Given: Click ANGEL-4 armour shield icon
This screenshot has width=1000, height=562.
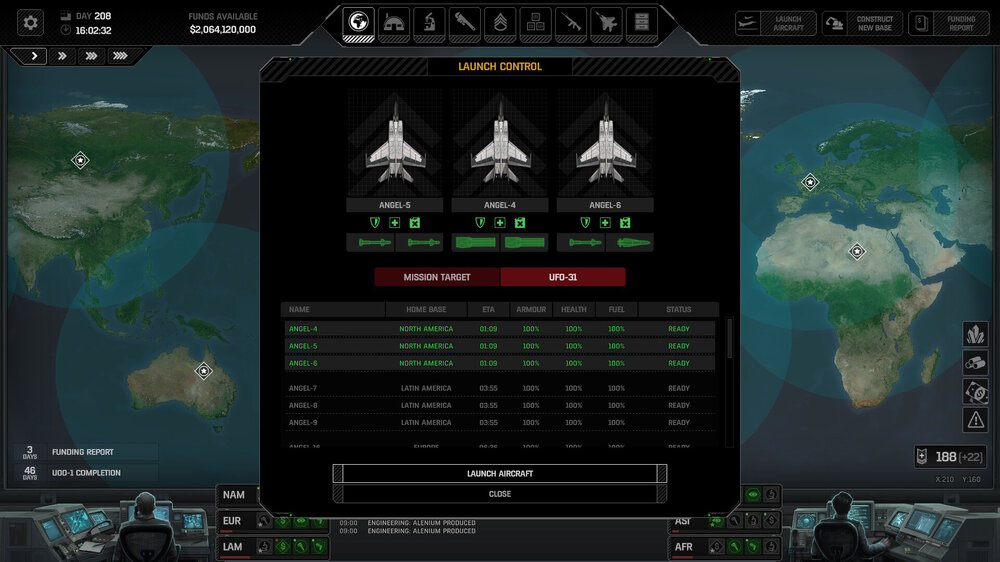Looking at the screenshot, I should pyautogui.click(x=480, y=223).
